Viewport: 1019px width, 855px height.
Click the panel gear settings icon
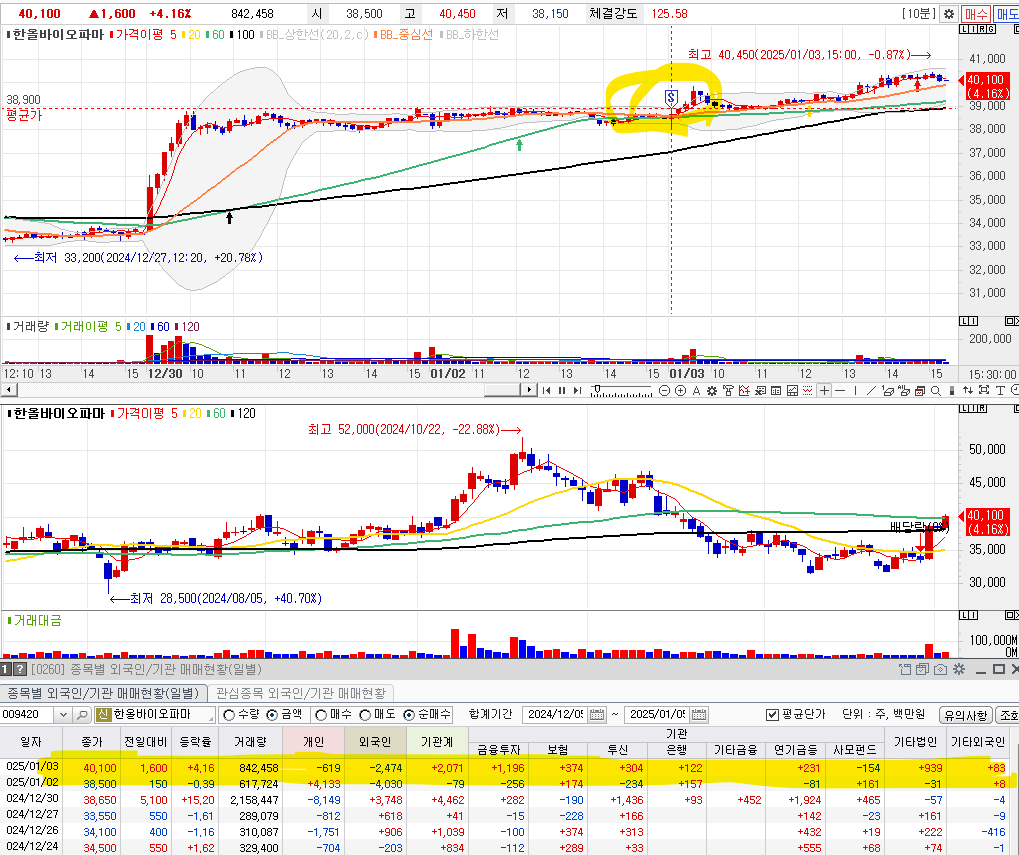click(959, 669)
